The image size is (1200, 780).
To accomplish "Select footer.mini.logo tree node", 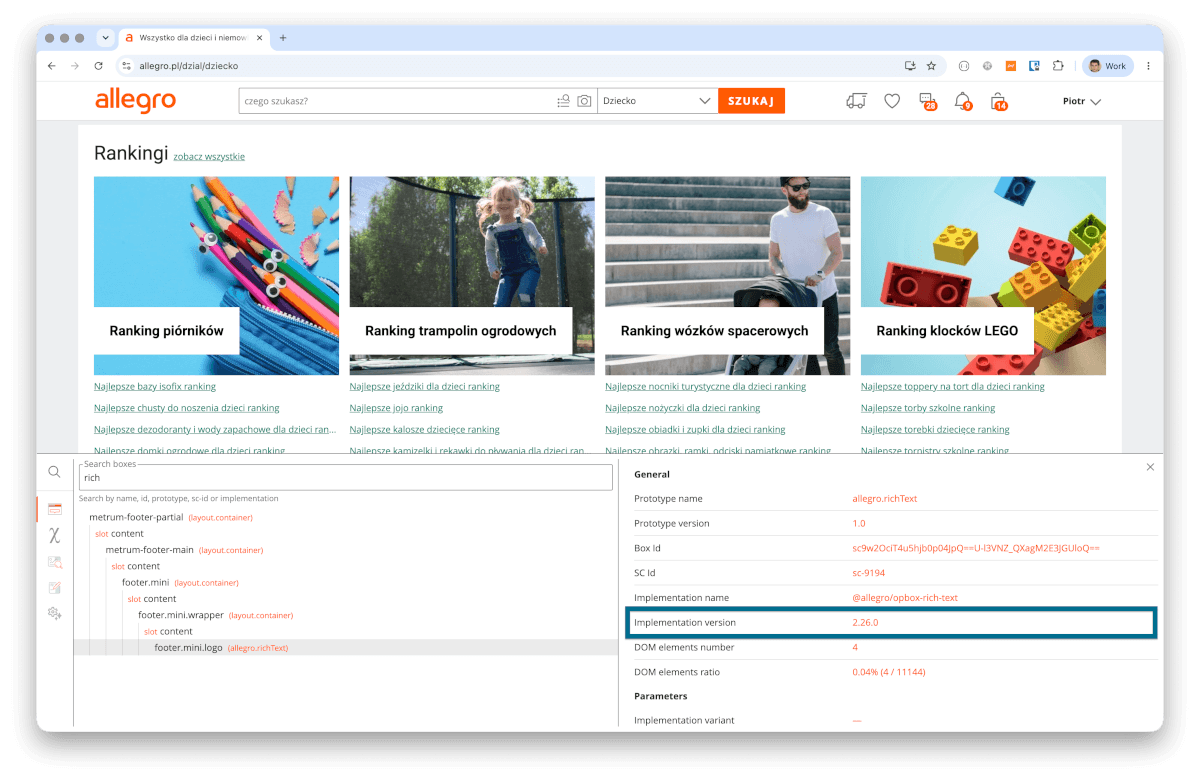I will [188, 647].
